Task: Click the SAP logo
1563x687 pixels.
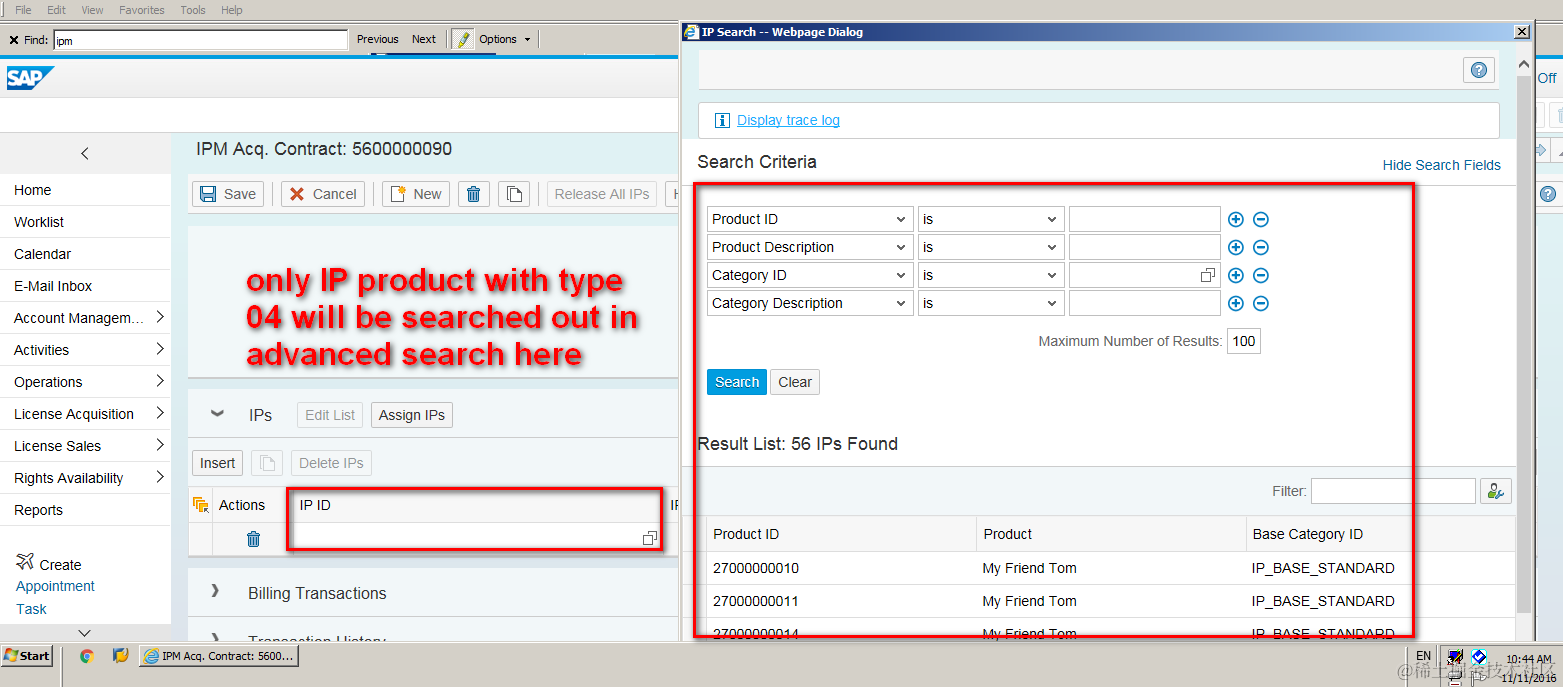Action: click(x=30, y=78)
